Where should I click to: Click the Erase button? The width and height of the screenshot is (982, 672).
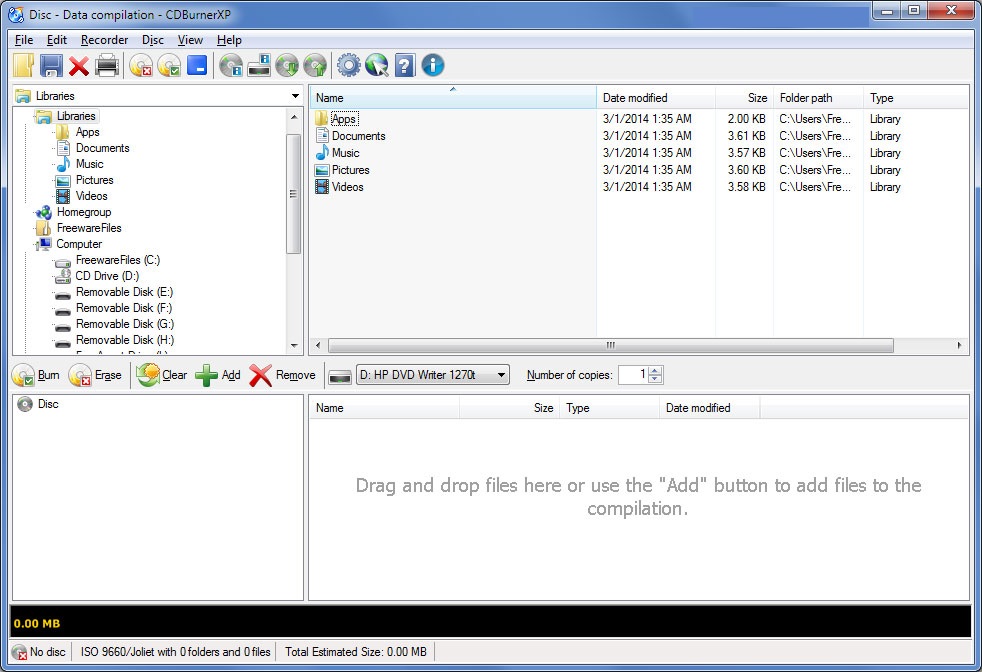click(95, 375)
